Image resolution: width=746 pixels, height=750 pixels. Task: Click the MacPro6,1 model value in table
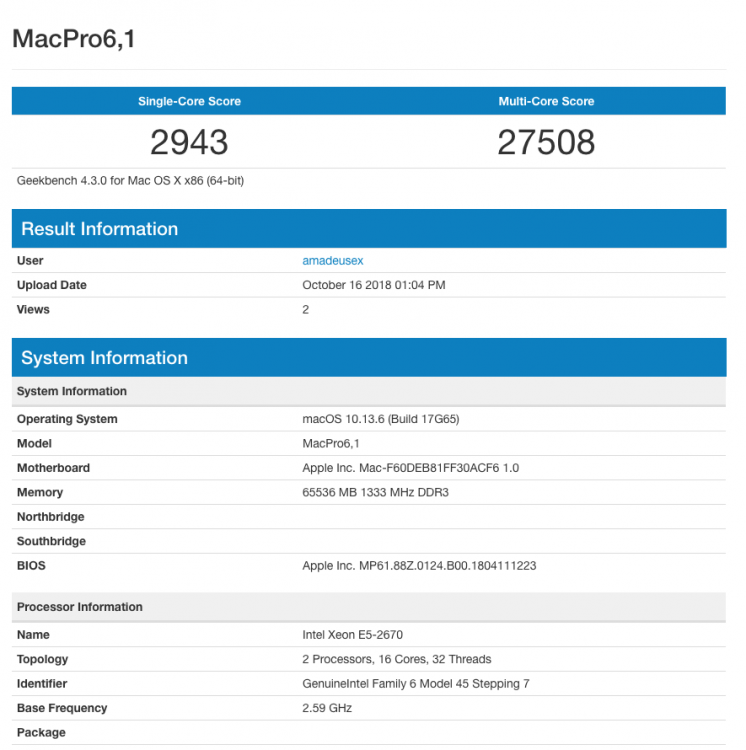point(331,443)
